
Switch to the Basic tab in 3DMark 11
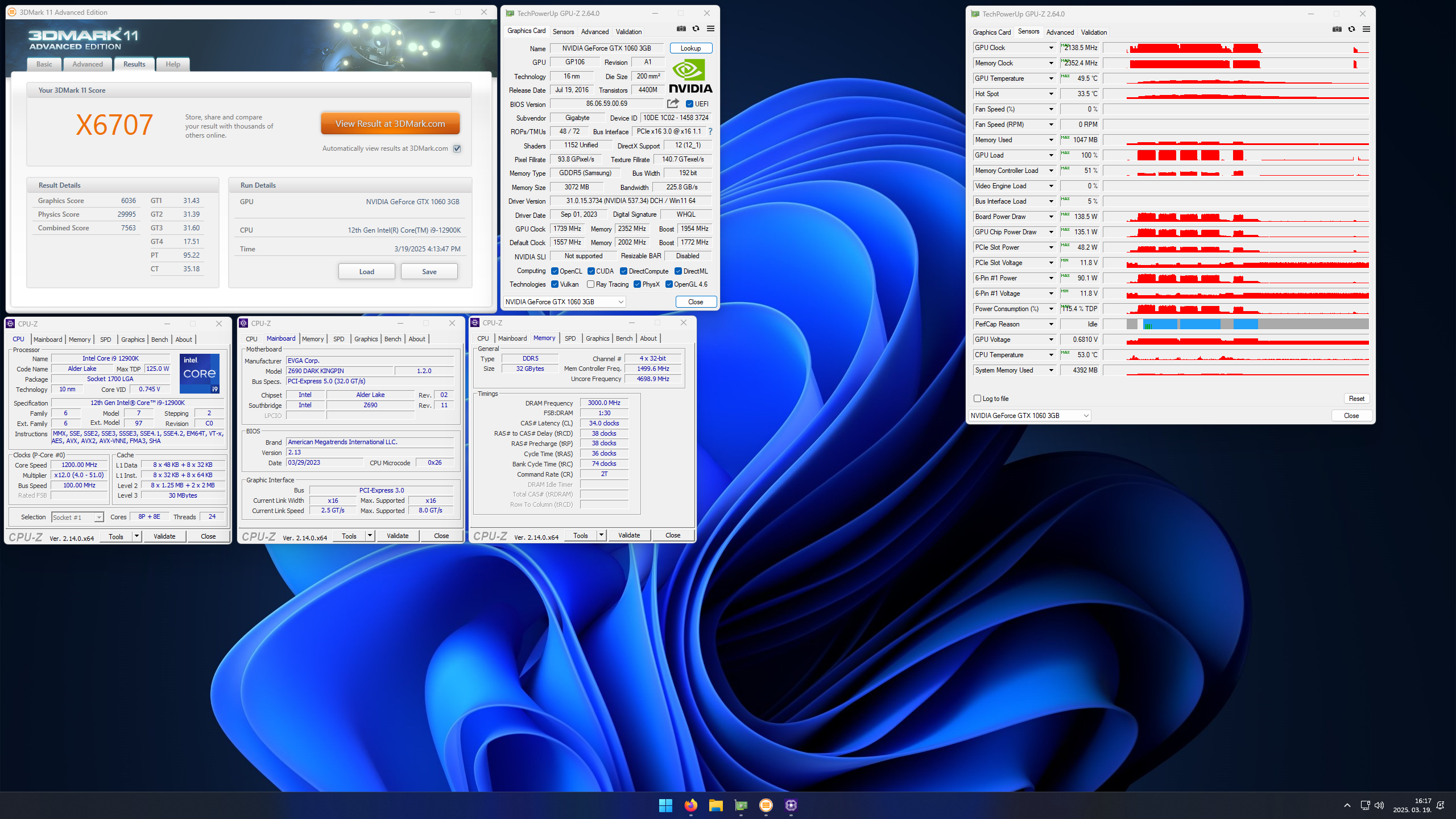pos(44,64)
